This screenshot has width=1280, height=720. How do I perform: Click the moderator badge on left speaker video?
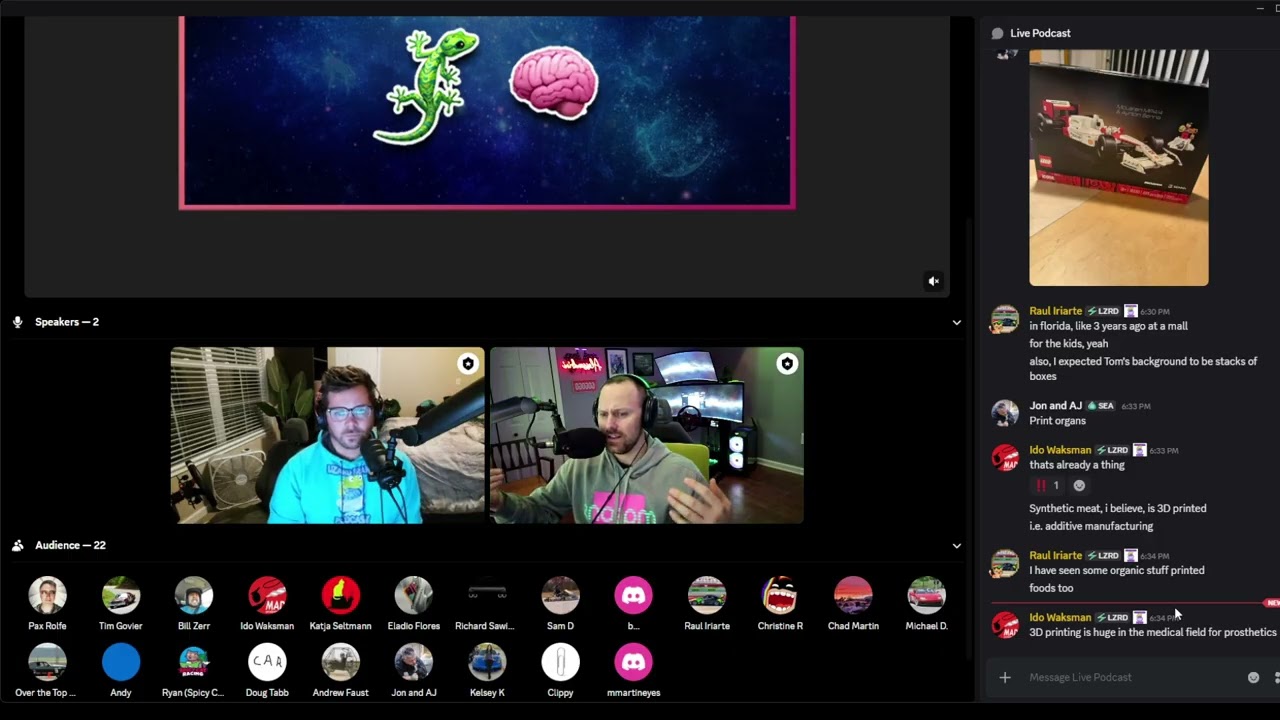tap(468, 364)
